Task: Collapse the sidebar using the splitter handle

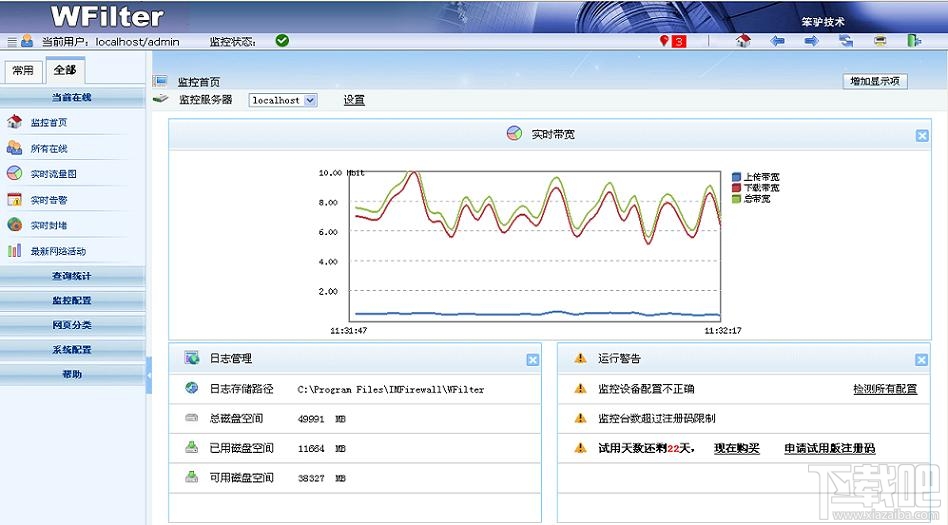Action: pyautogui.click(x=149, y=375)
